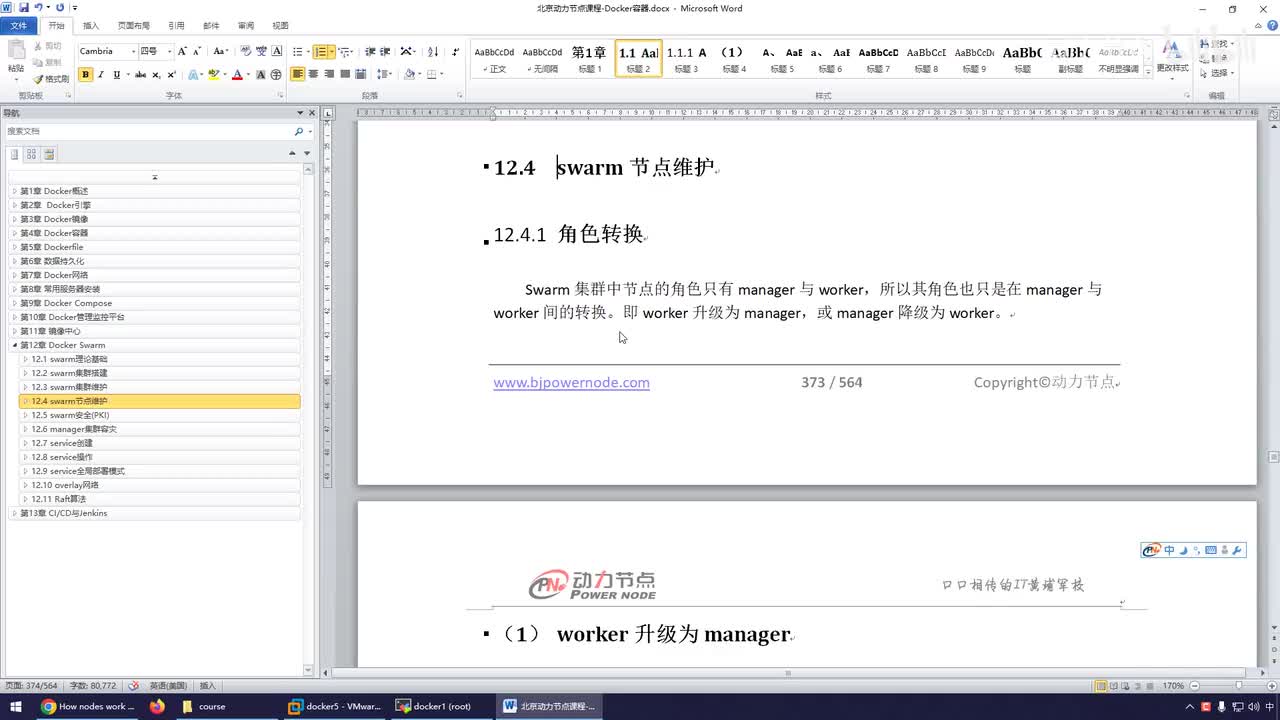
Task: Switch to the 插入 (Insert) tab
Action: 91,26
